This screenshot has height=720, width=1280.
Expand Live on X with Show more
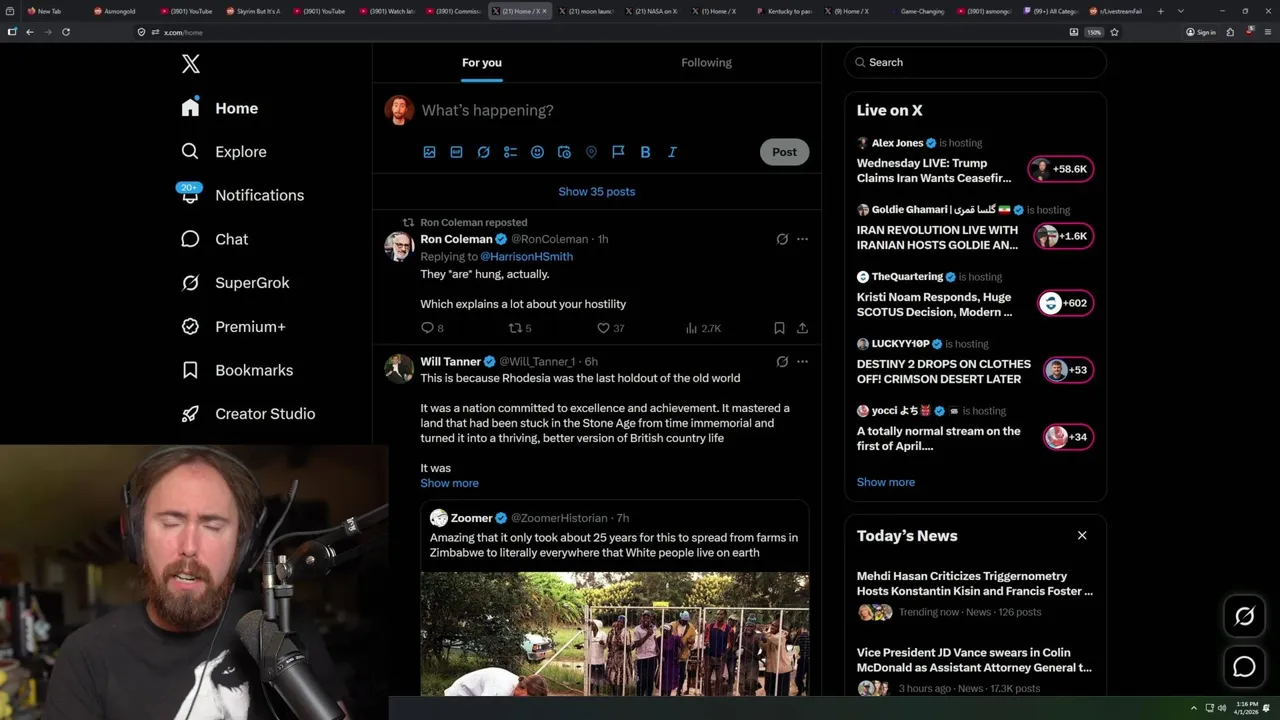pos(885,482)
